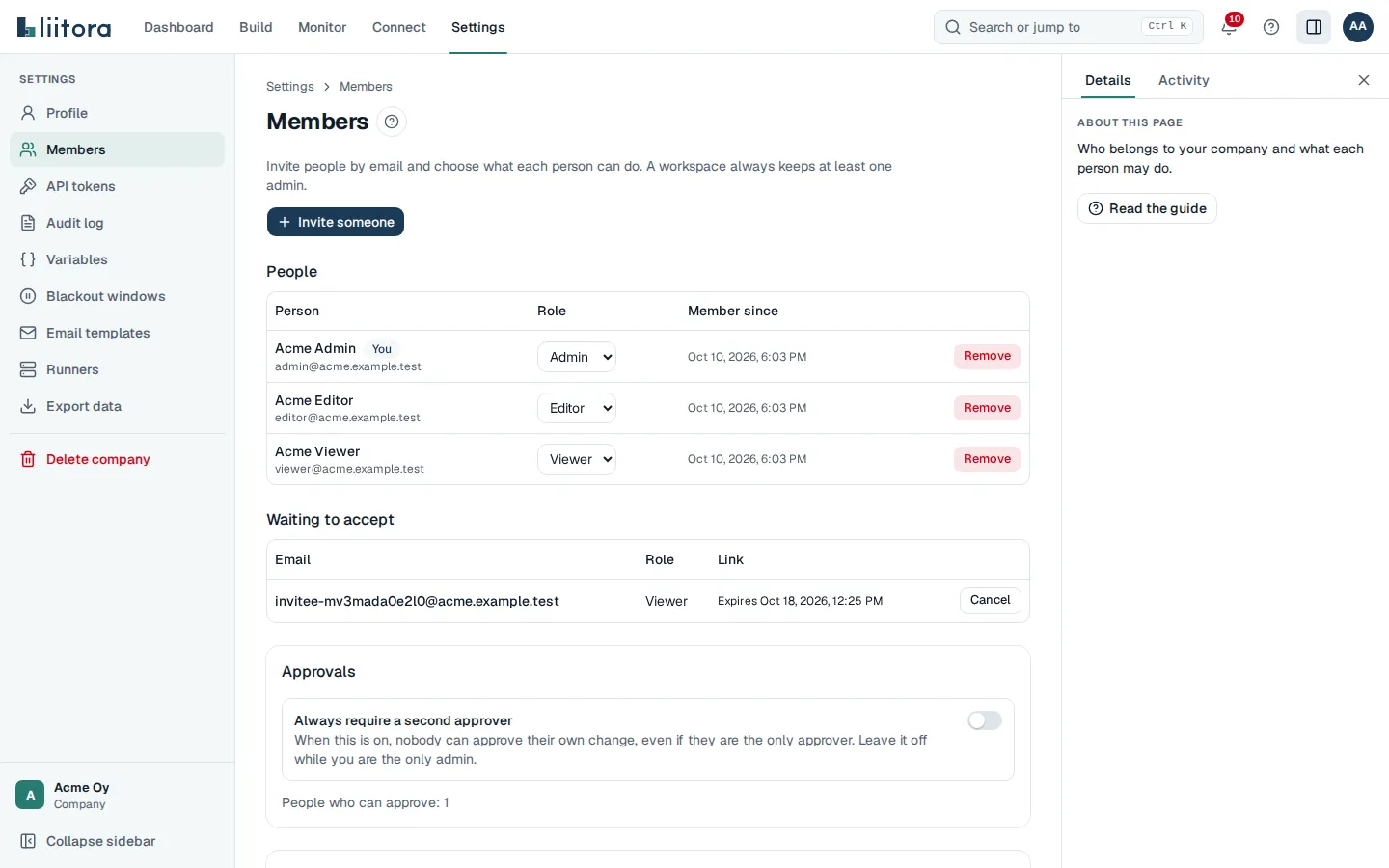Screen dimensions: 1389x868
Task: Open Audit log settings page
Action: click(x=117, y=223)
